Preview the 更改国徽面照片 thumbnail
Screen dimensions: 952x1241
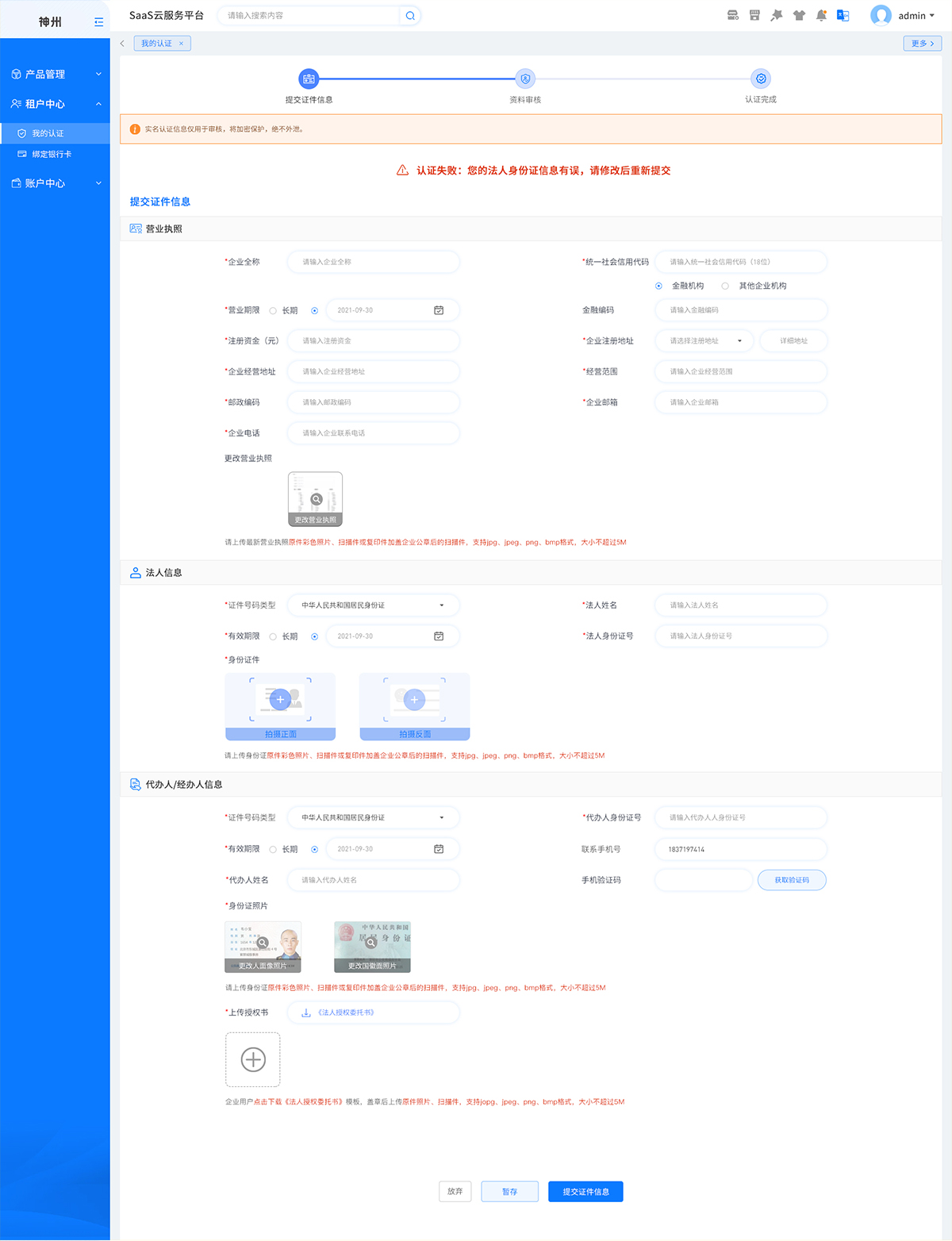372,947
